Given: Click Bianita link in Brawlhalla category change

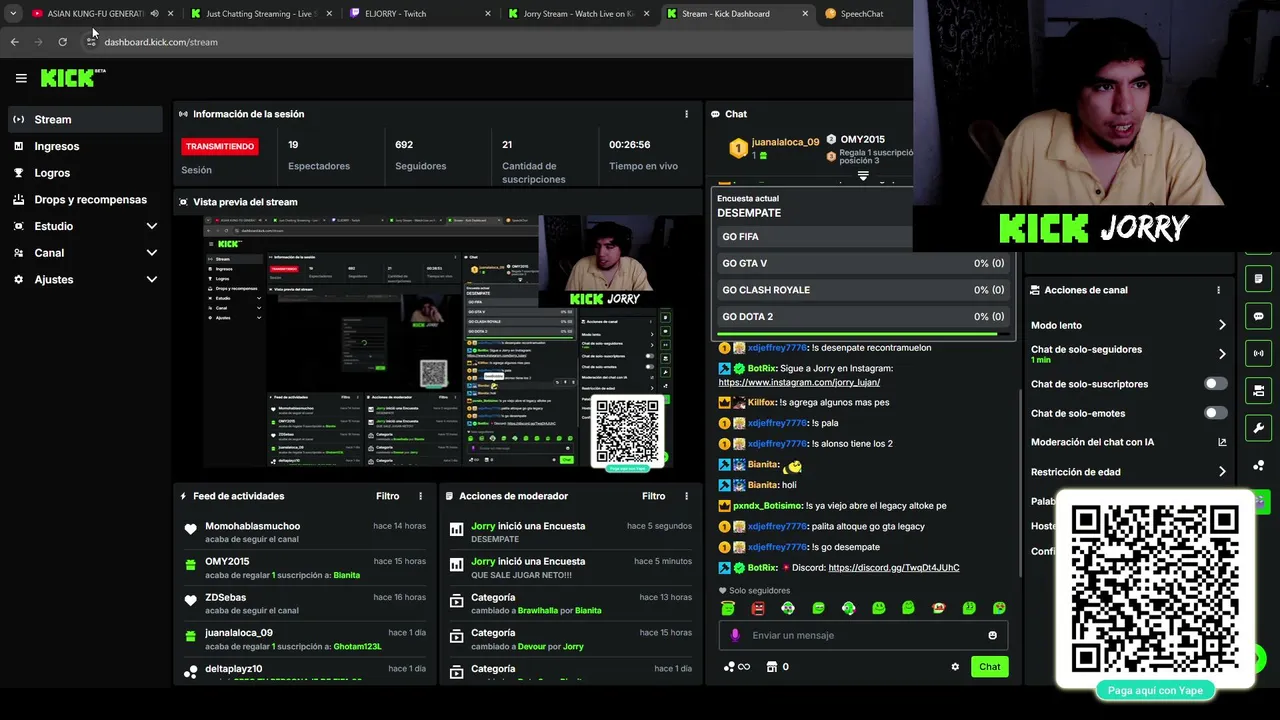Looking at the screenshot, I should click(588, 610).
